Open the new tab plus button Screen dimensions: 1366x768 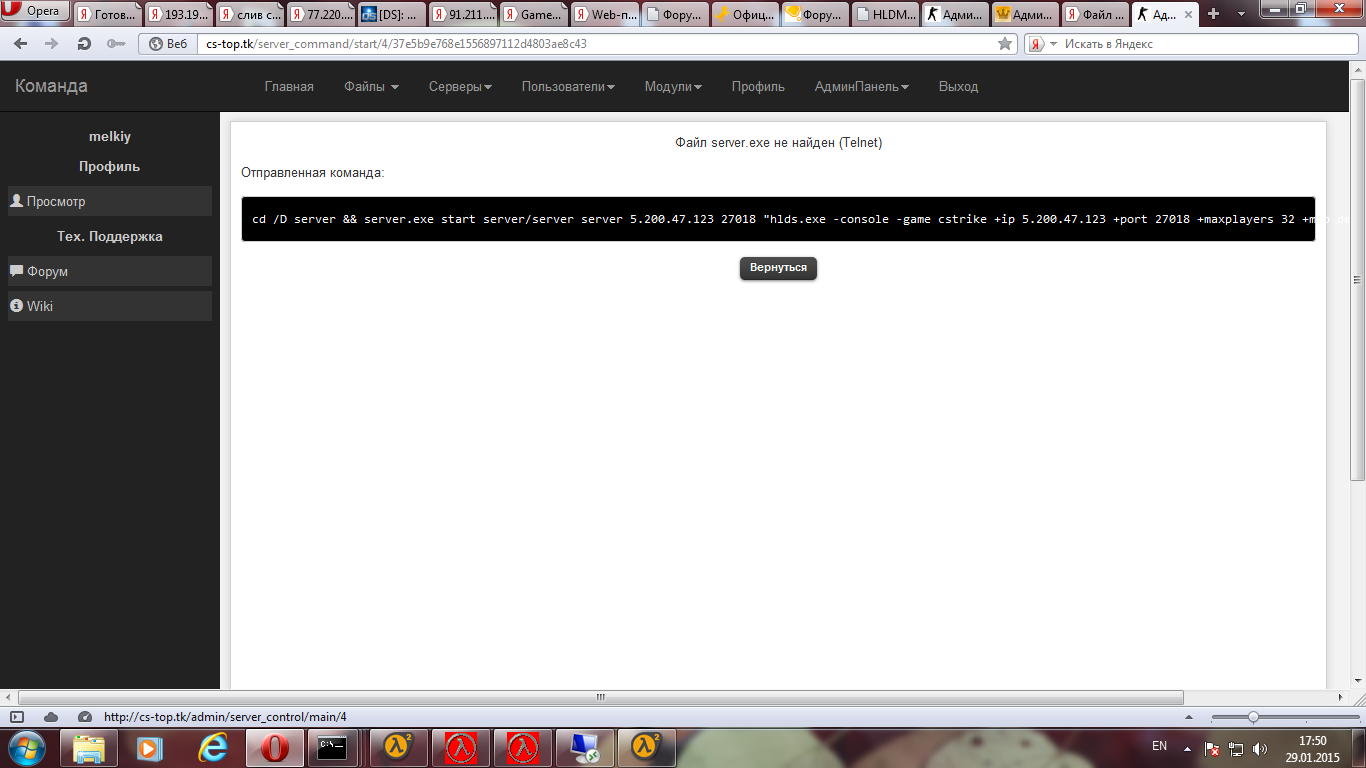click(1213, 14)
